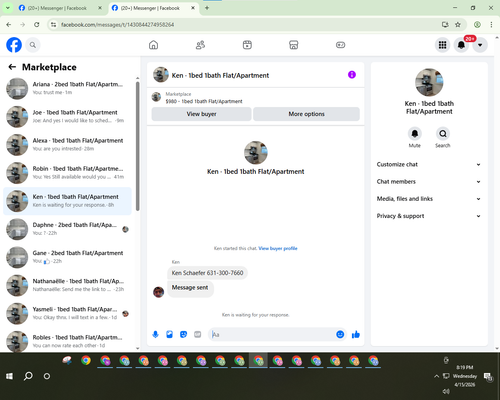The width and height of the screenshot is (500, 400).
Task: Select the Ken conversation in chat list
Action: 67,201
